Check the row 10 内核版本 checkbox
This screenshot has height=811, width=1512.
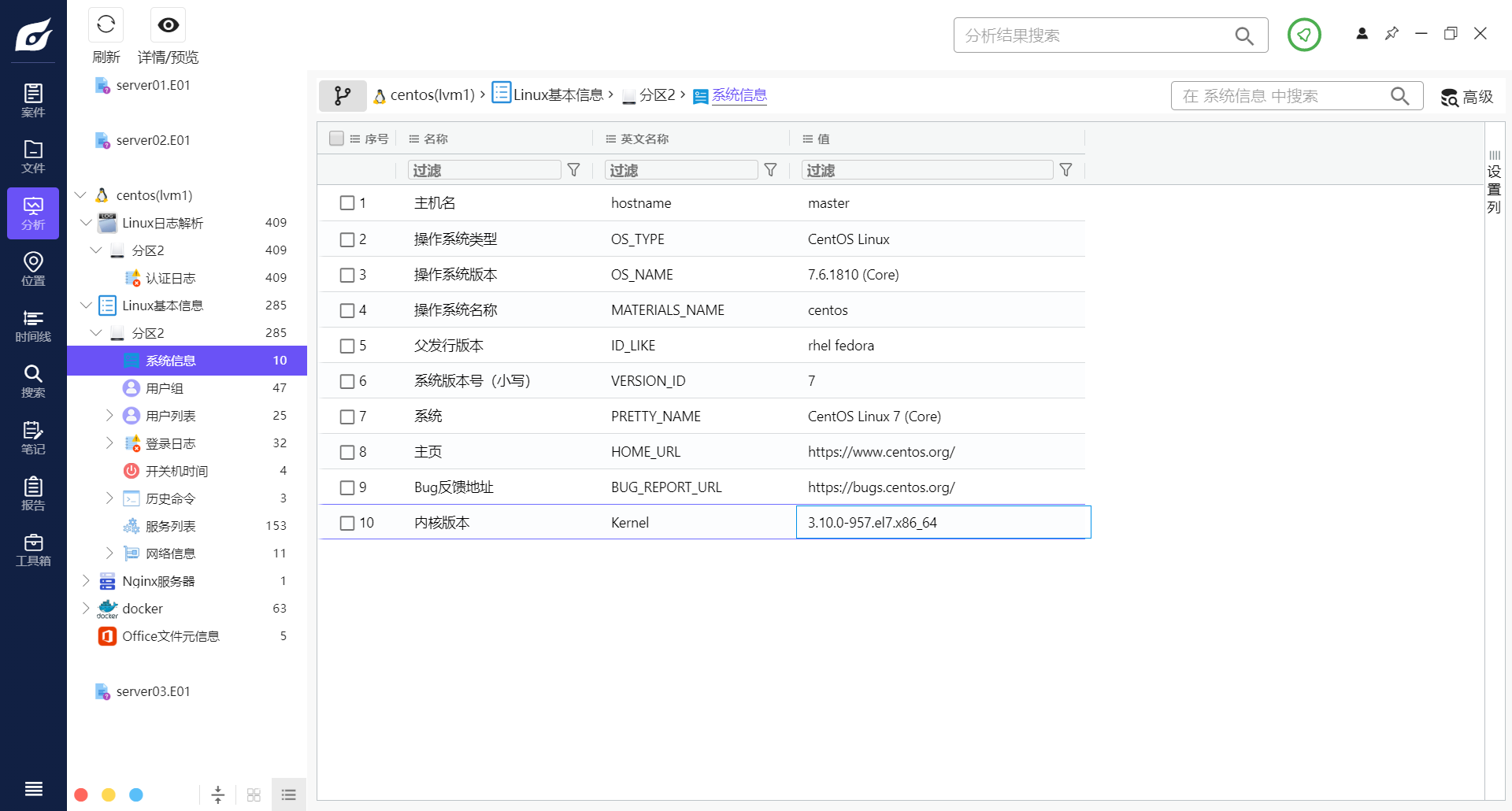pyautogui.click(x=347, y=523)
